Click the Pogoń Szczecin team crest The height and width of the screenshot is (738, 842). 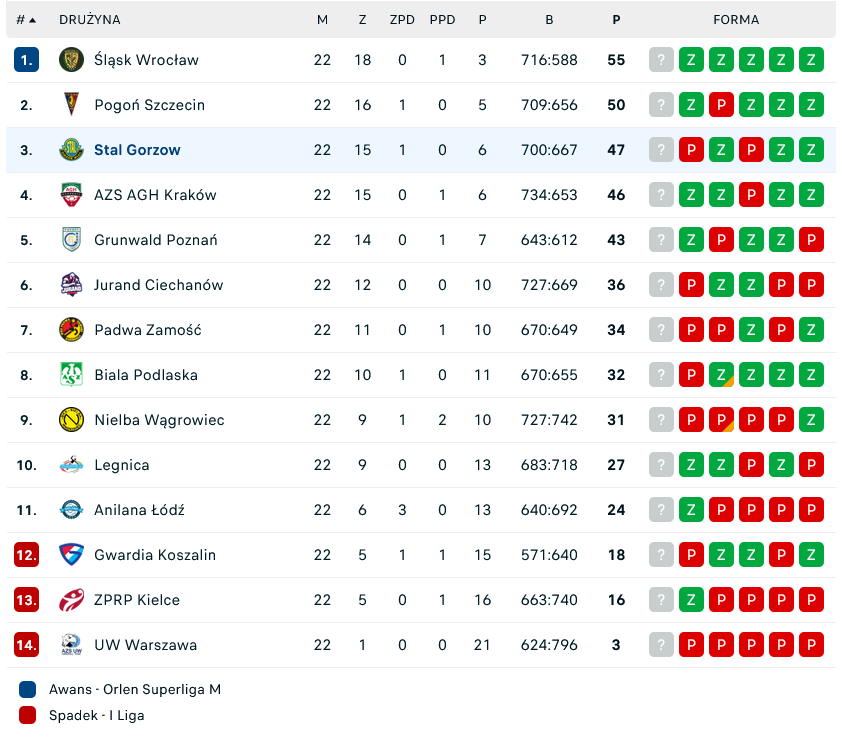[x=71, y=105]
